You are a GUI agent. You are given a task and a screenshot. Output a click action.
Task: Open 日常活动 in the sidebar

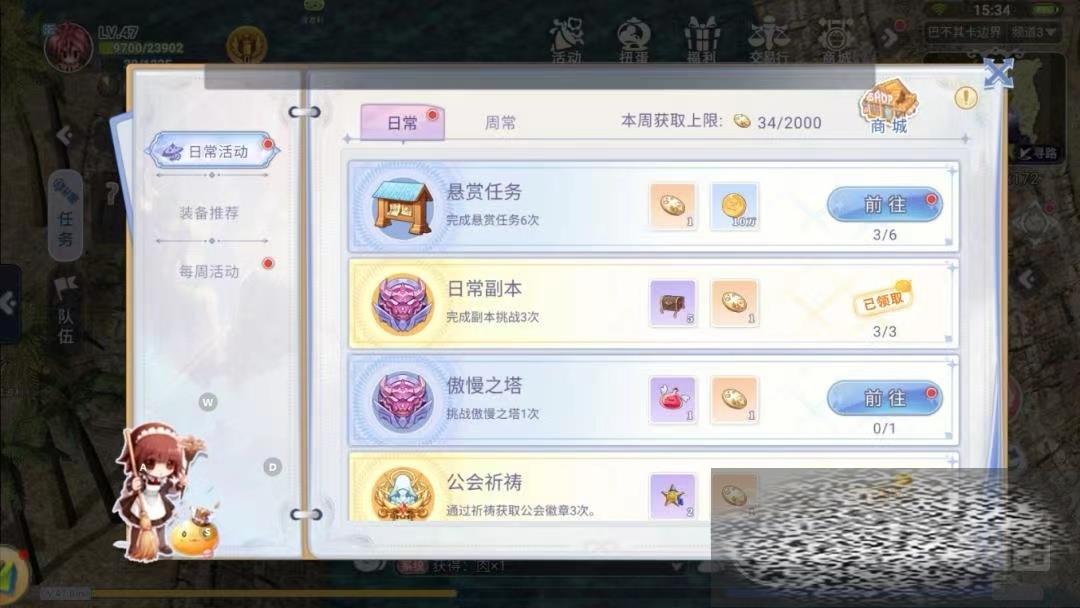point(213,151)
